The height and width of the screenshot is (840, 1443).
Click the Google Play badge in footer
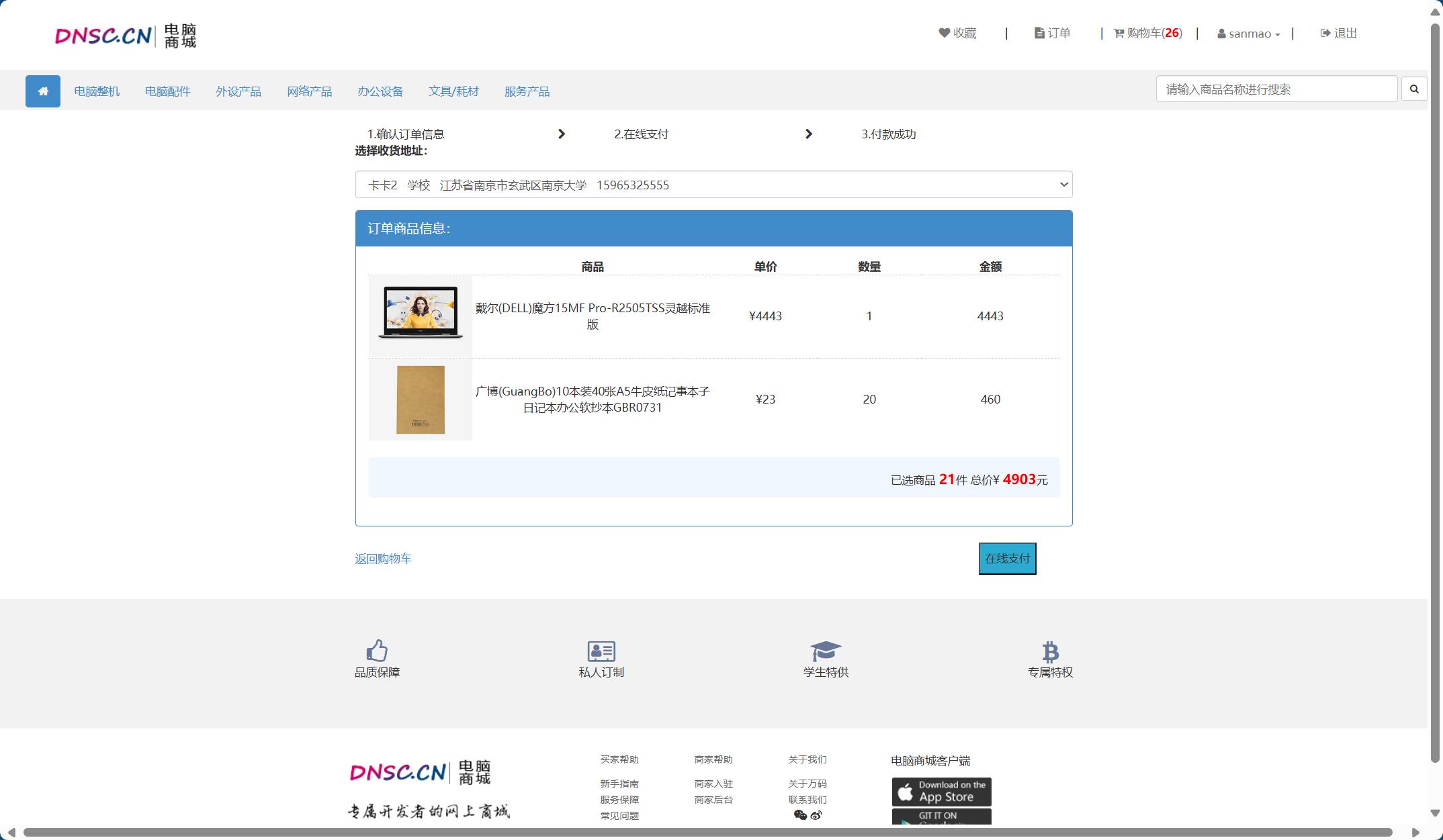coord(942,817)
